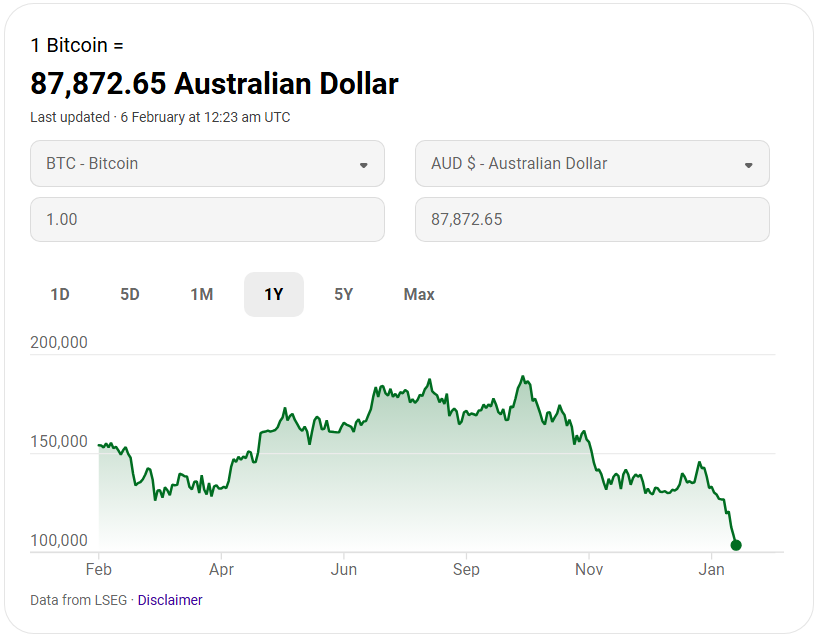Click the green endpoint dot on chart
Viewport: 816px width, 643px height.
pos(736,545)
